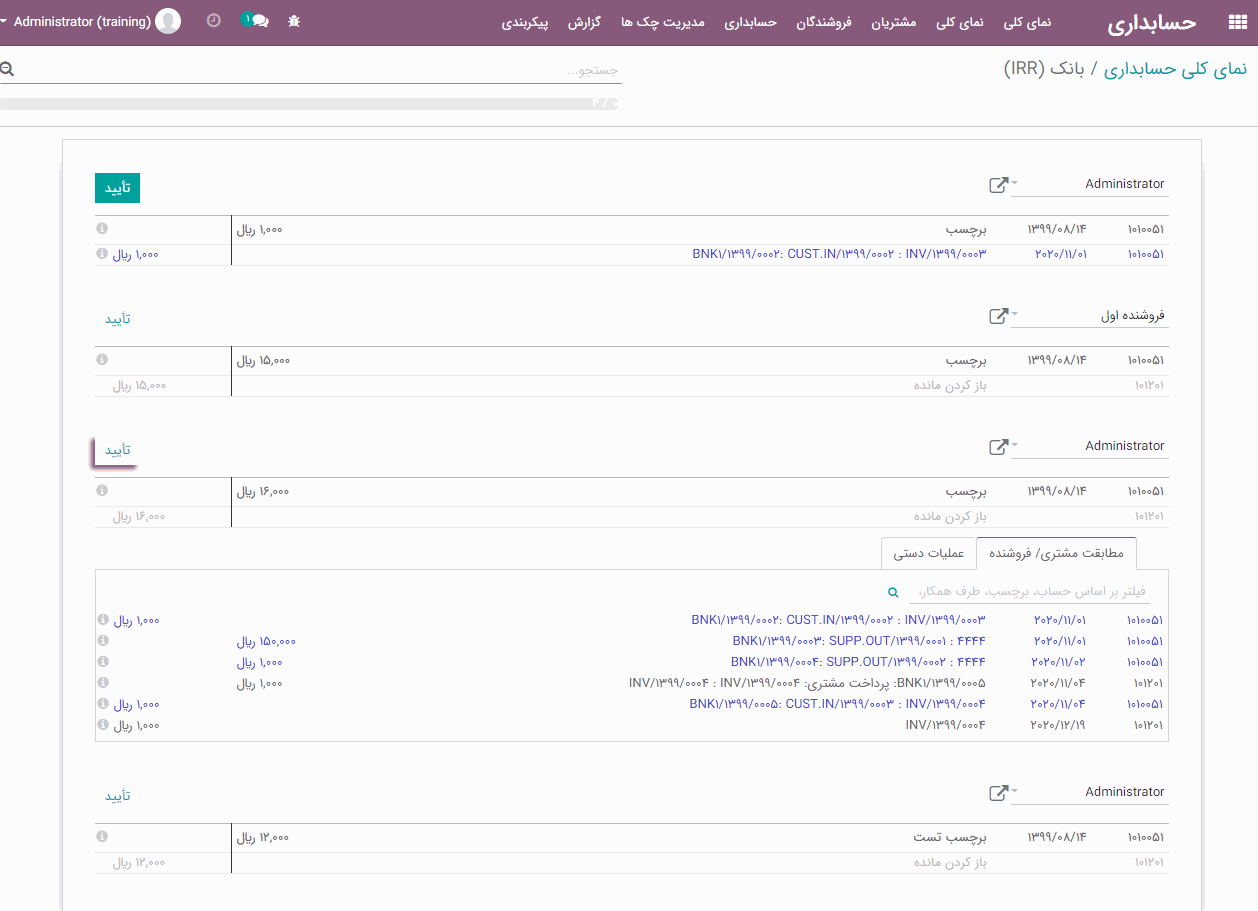Open partner dropdown showing فروشنده اول
The height and width of the screenshot is (911, 1258).
tap(1089, 316)
